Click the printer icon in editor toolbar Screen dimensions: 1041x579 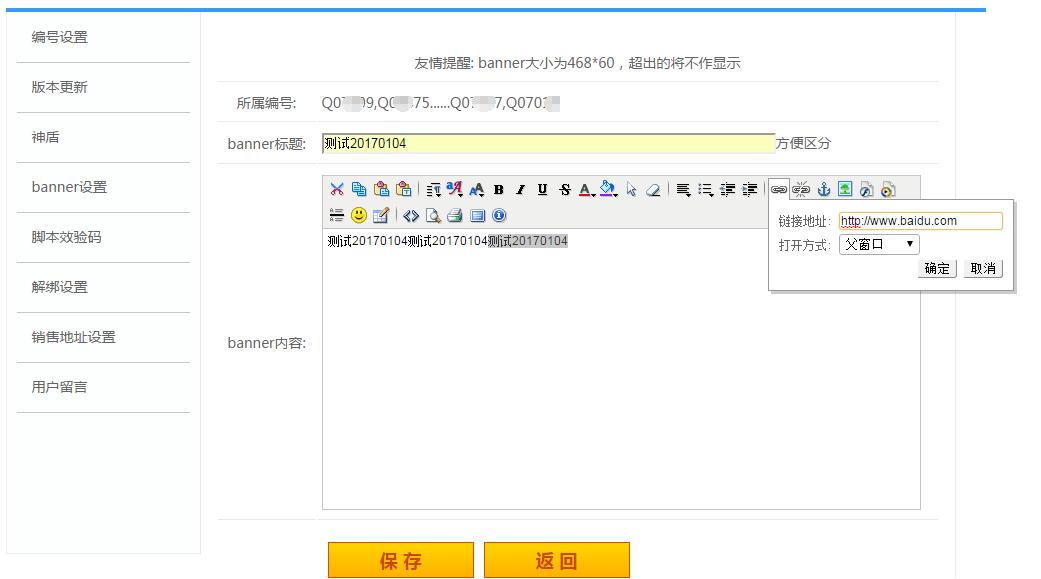click(x=455, y=215)
